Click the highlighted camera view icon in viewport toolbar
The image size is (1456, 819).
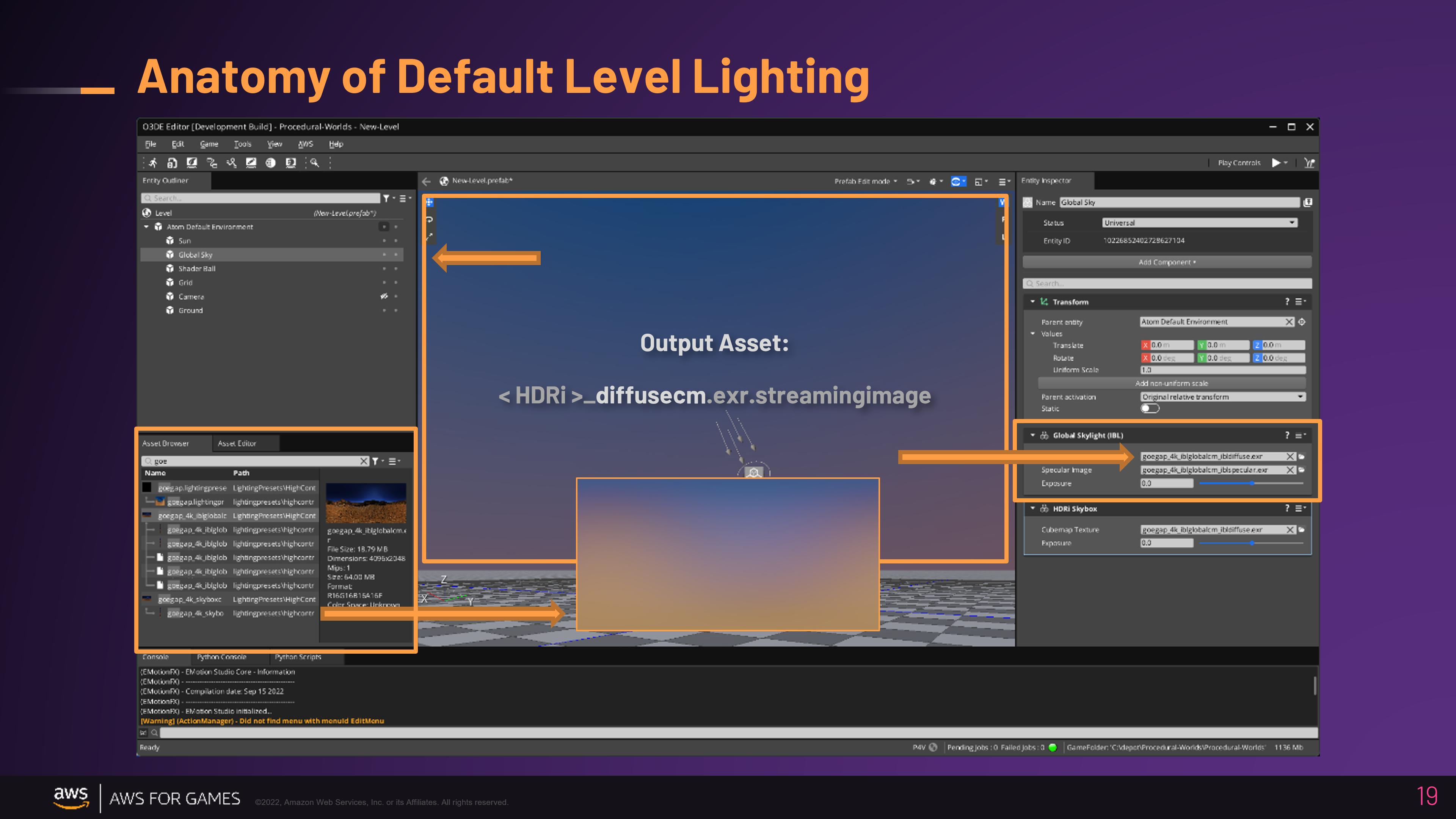(x=956, y=182)
